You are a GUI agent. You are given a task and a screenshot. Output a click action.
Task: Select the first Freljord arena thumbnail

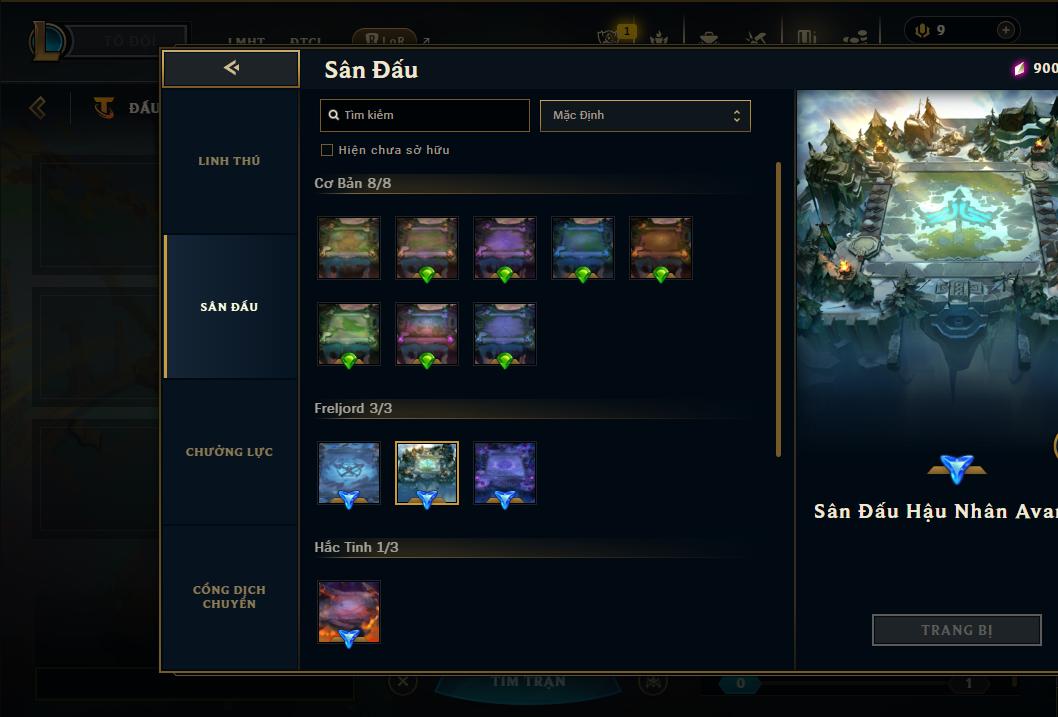[349, 474]
